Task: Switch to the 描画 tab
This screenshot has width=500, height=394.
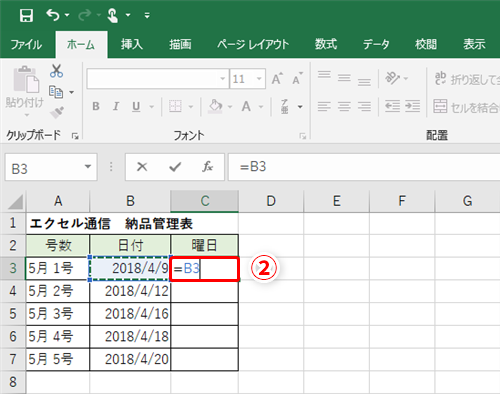Action: (x=180, y=44)
